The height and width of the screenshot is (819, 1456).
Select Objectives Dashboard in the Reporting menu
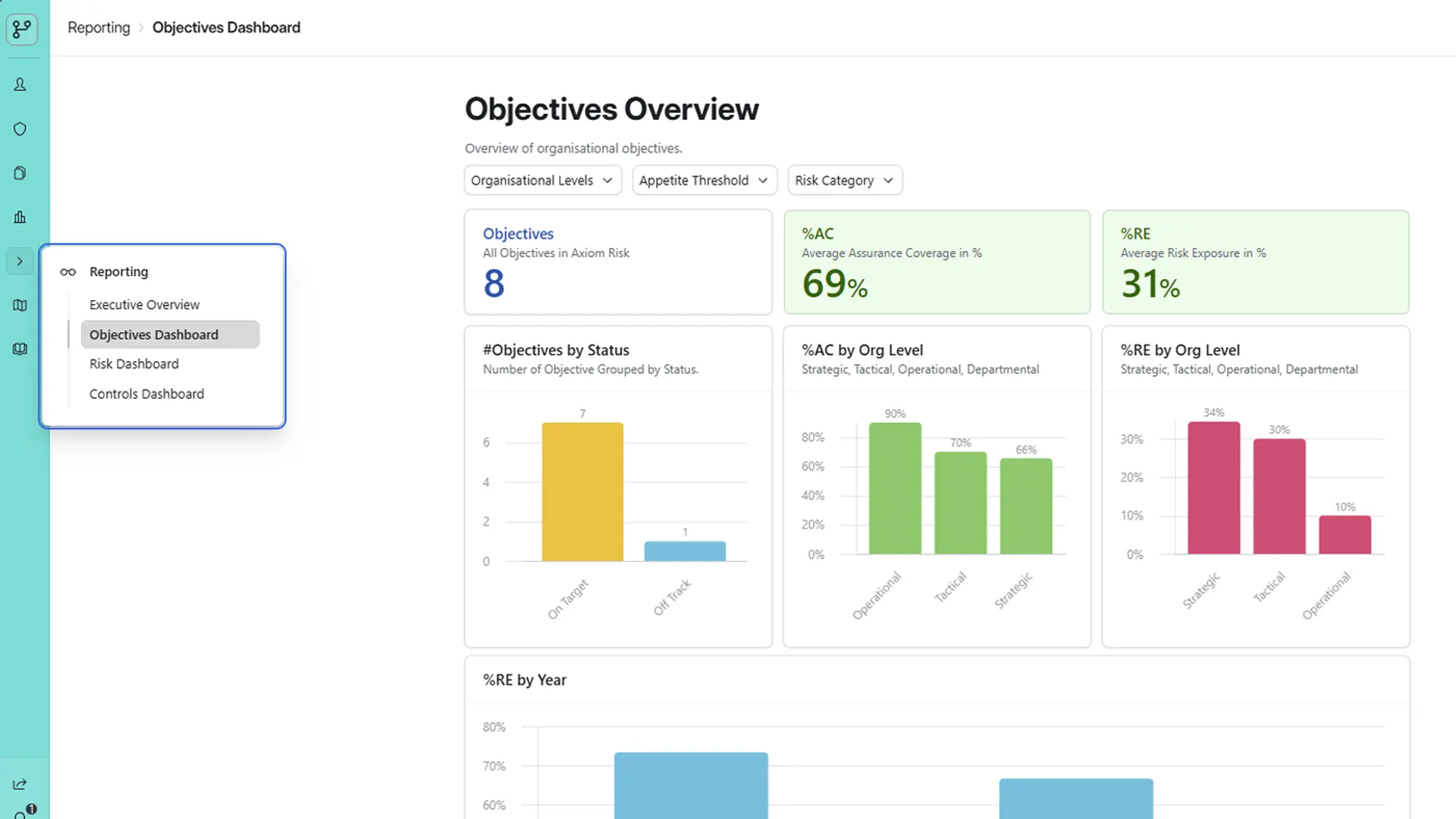pyautogui.click(x=170, y=334)
